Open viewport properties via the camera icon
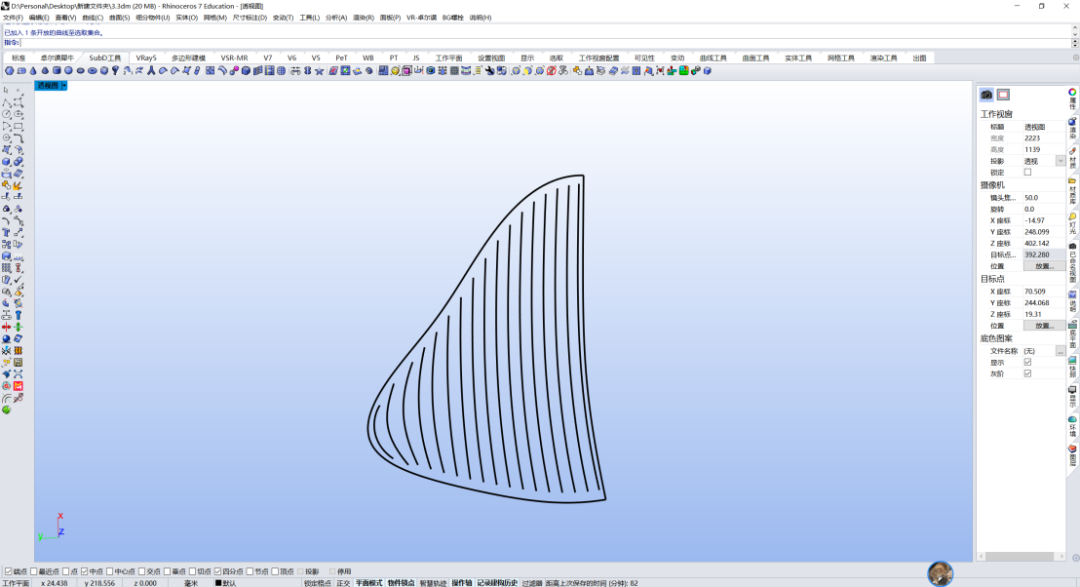This screenshot has height=587, width=1080. click(986, 94)
